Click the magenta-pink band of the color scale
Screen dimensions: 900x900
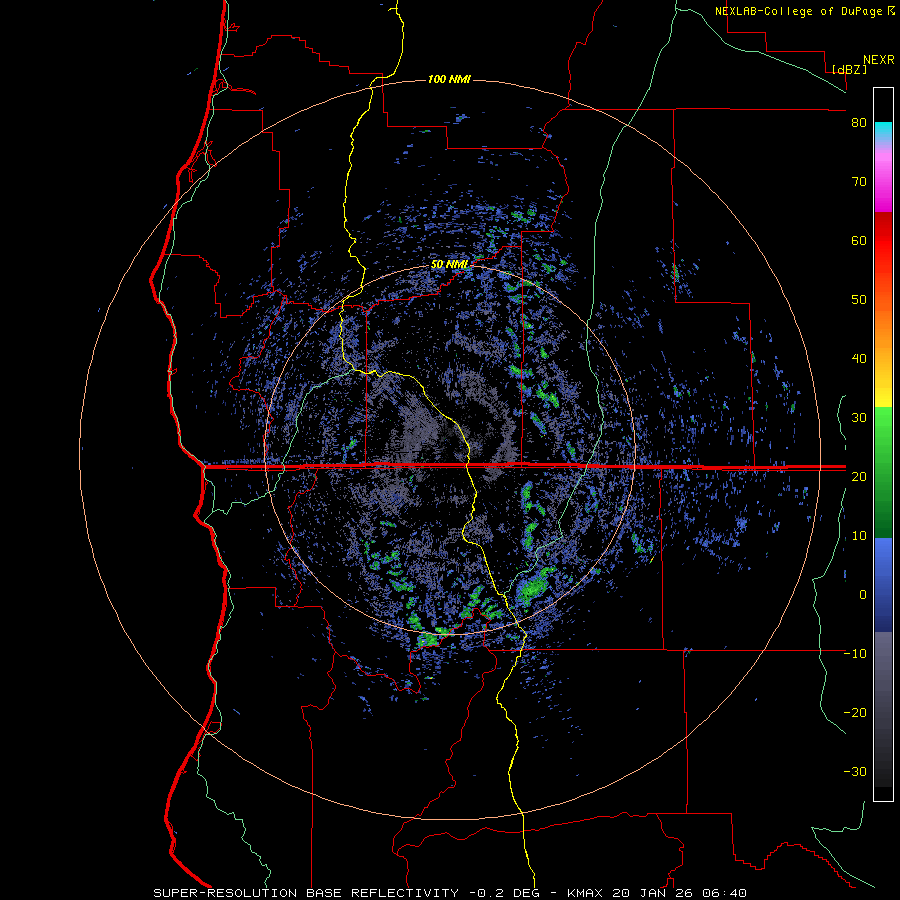(883, 178)
